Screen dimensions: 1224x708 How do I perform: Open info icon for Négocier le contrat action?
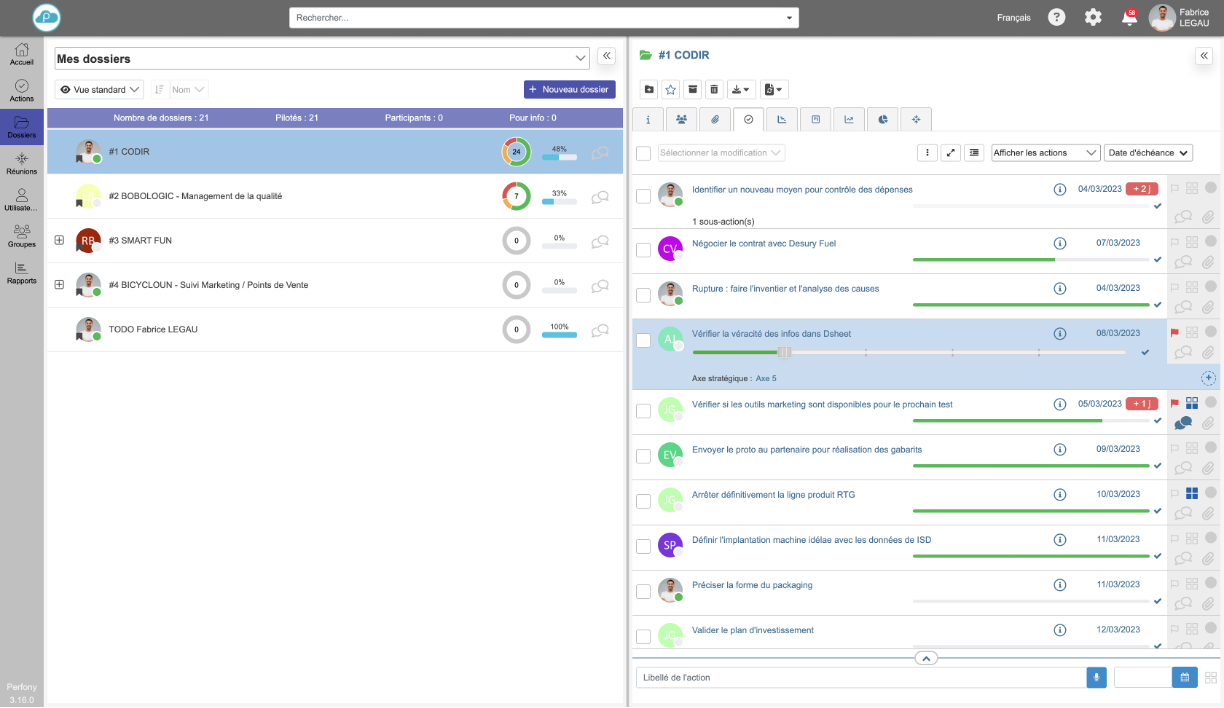[1059, 243]
